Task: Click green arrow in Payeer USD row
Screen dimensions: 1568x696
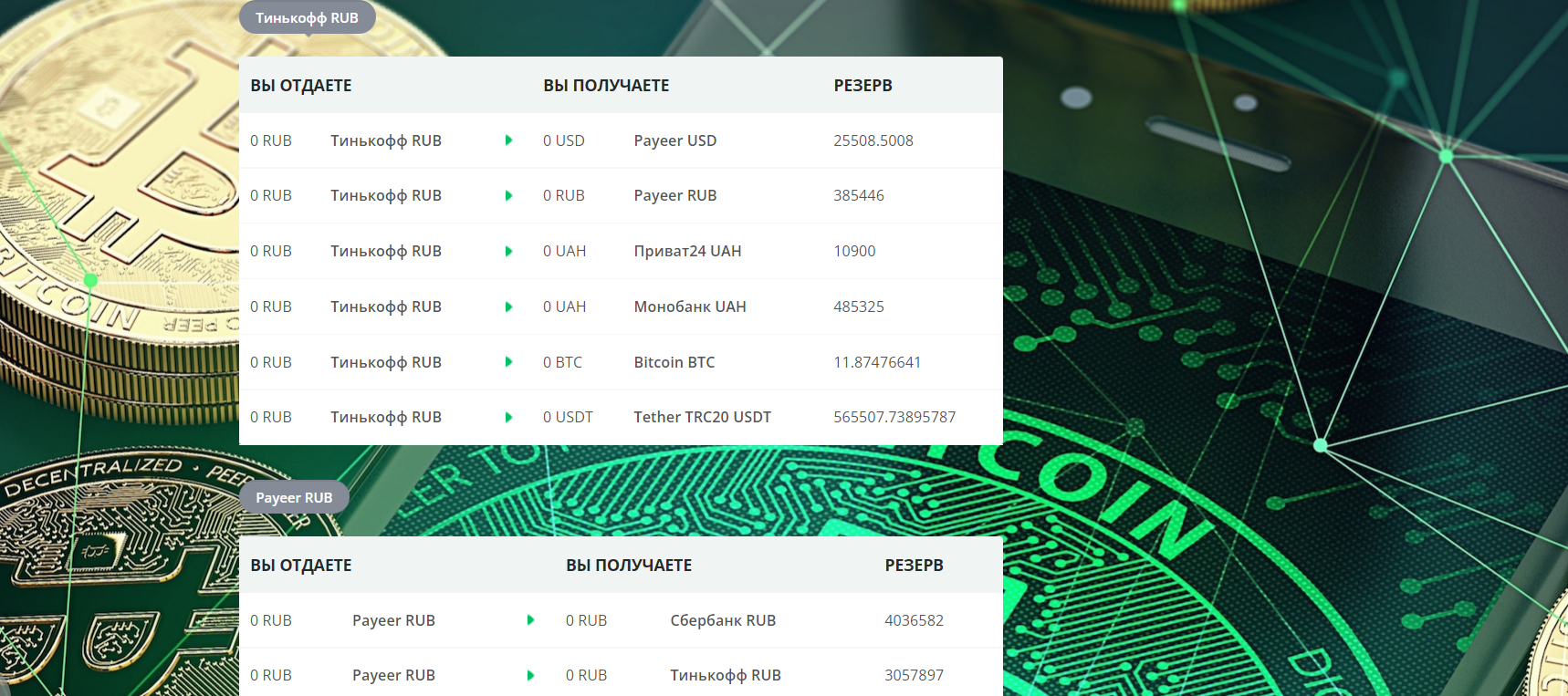Action: pos(508,140)
